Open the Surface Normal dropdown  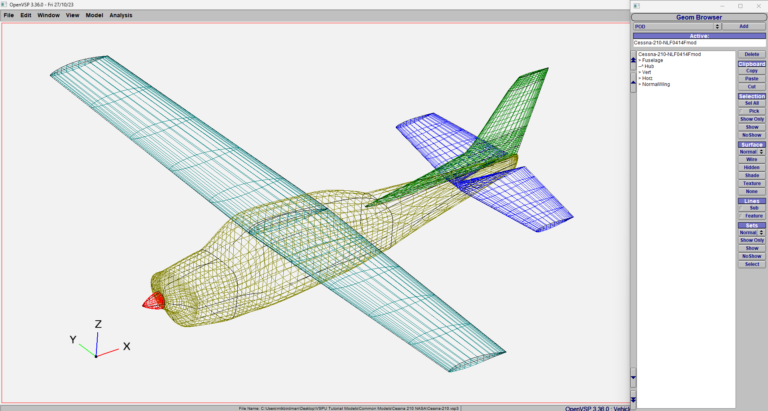point(751,151)
